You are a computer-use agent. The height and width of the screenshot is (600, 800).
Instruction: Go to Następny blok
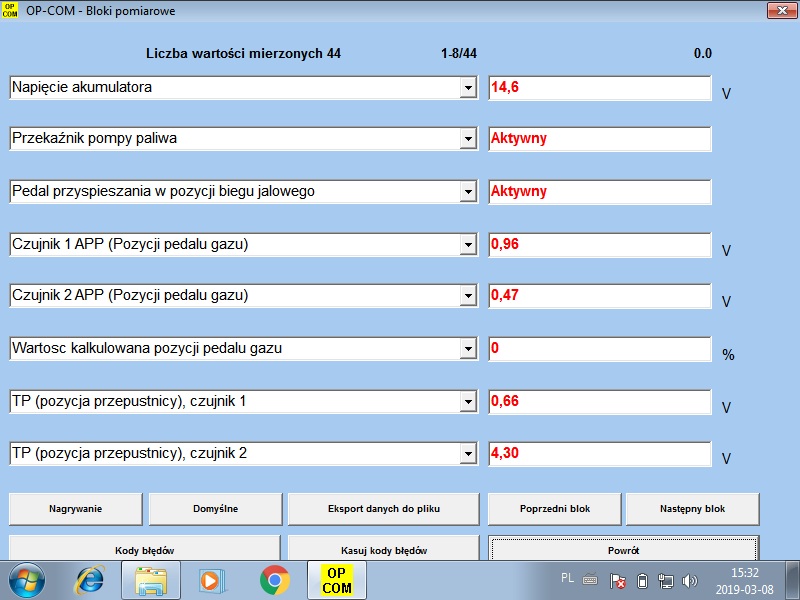point(692,509)
